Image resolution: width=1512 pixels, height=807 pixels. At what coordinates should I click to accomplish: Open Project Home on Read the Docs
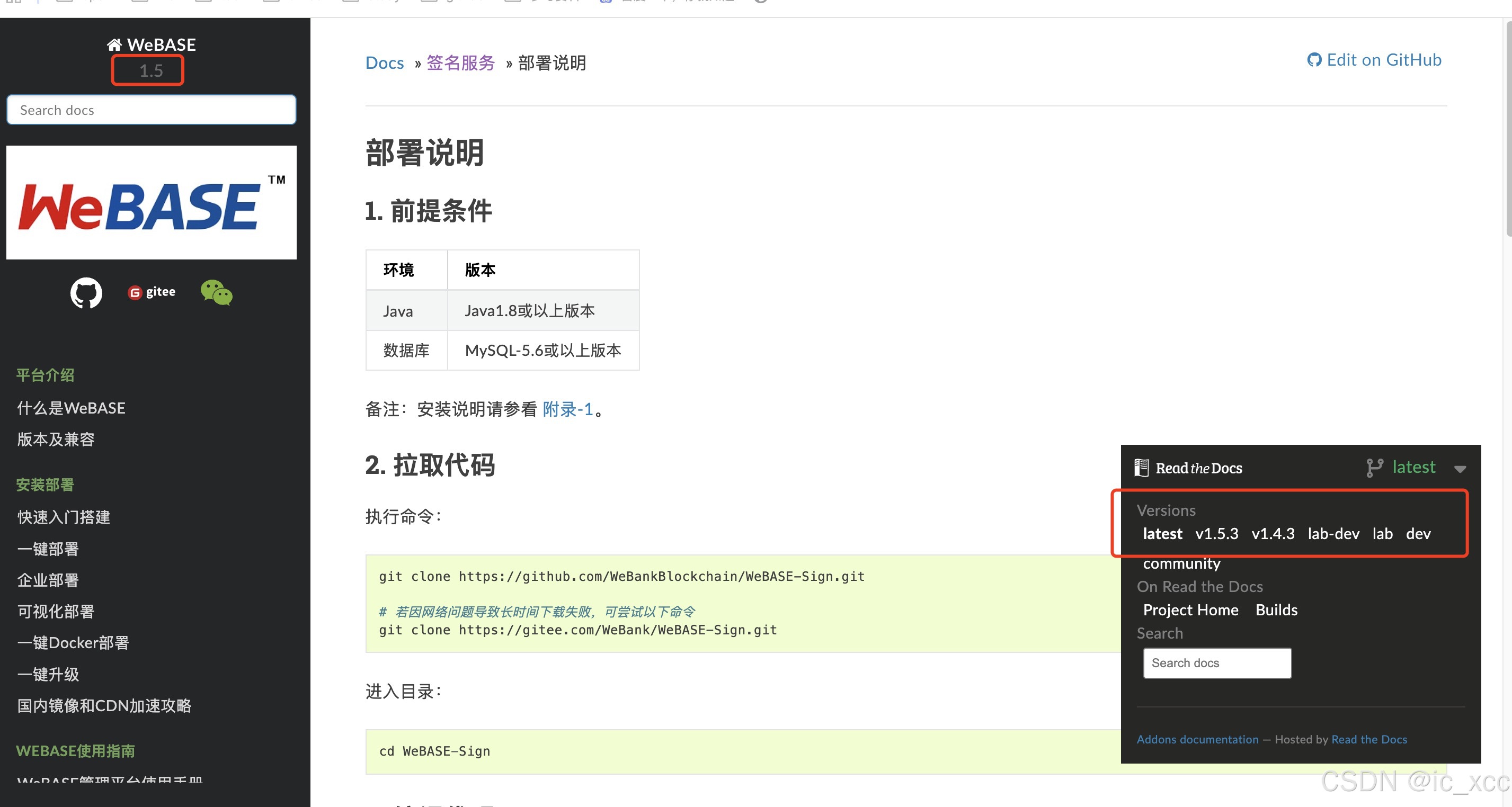click(x=1190, y=610)
